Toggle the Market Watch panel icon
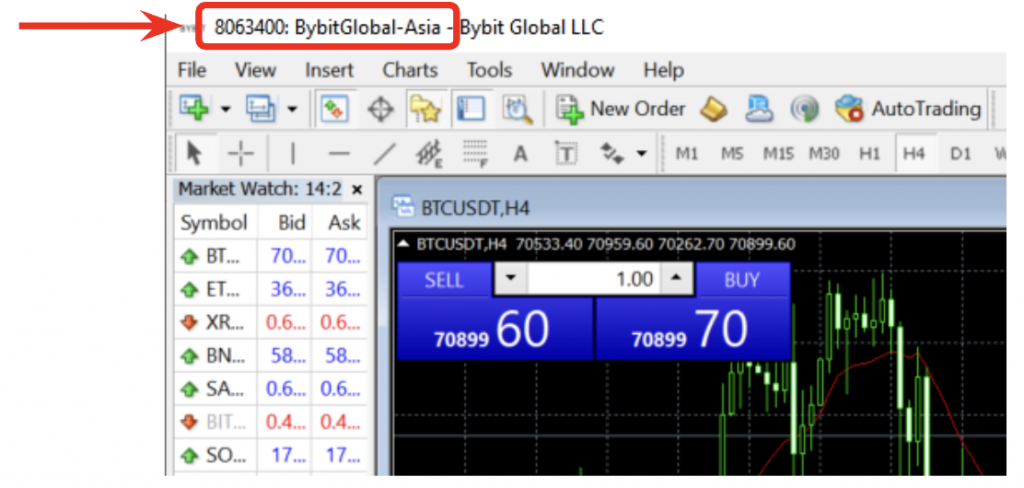The image size is (1024, 488). pos(334,108)
